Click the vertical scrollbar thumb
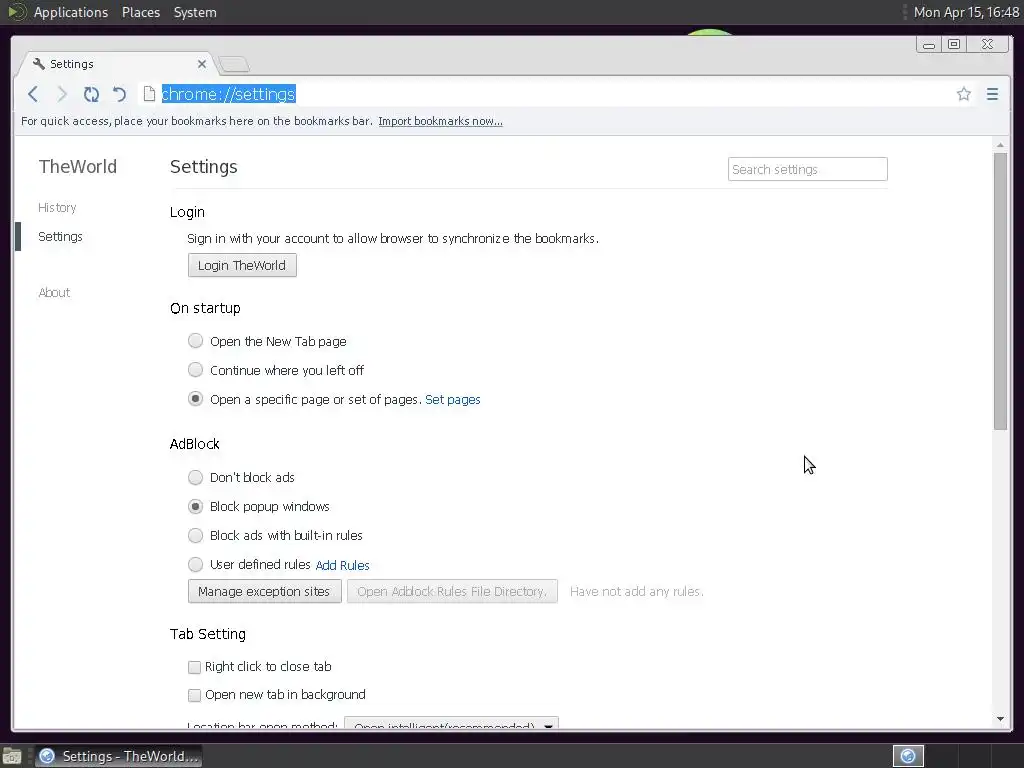This screenshot has width=1024, height=768. [1000, 291]
